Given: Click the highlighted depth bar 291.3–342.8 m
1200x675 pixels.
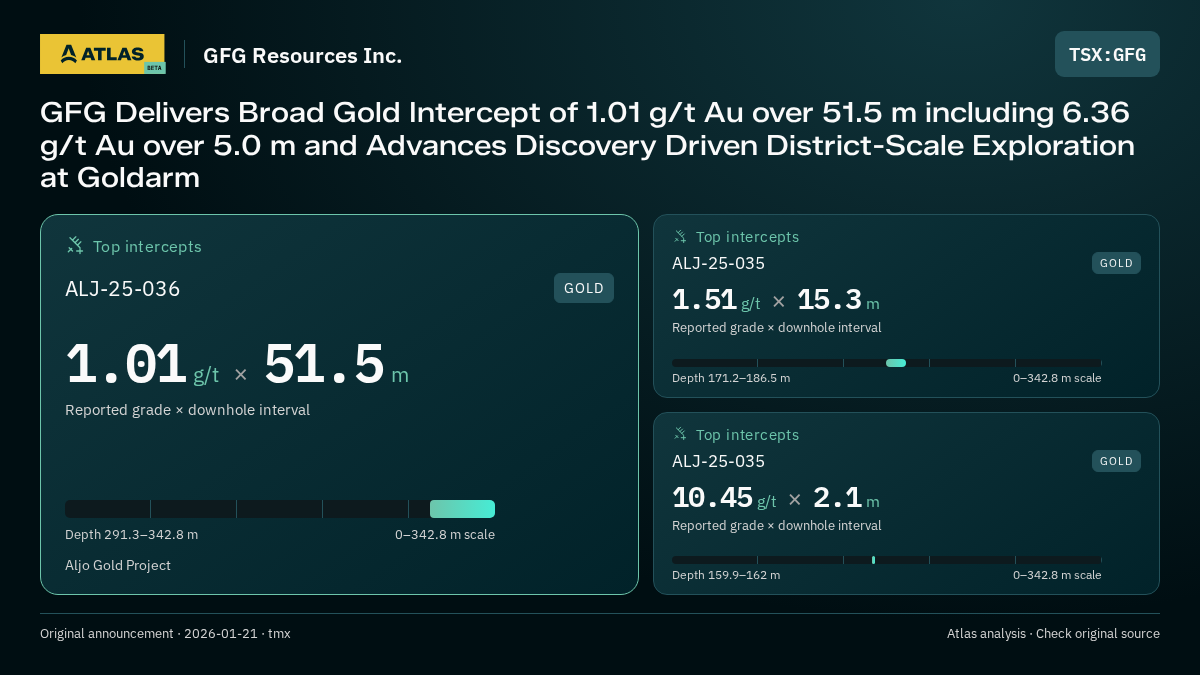Looking at the screenshot, I should point(462,509).
